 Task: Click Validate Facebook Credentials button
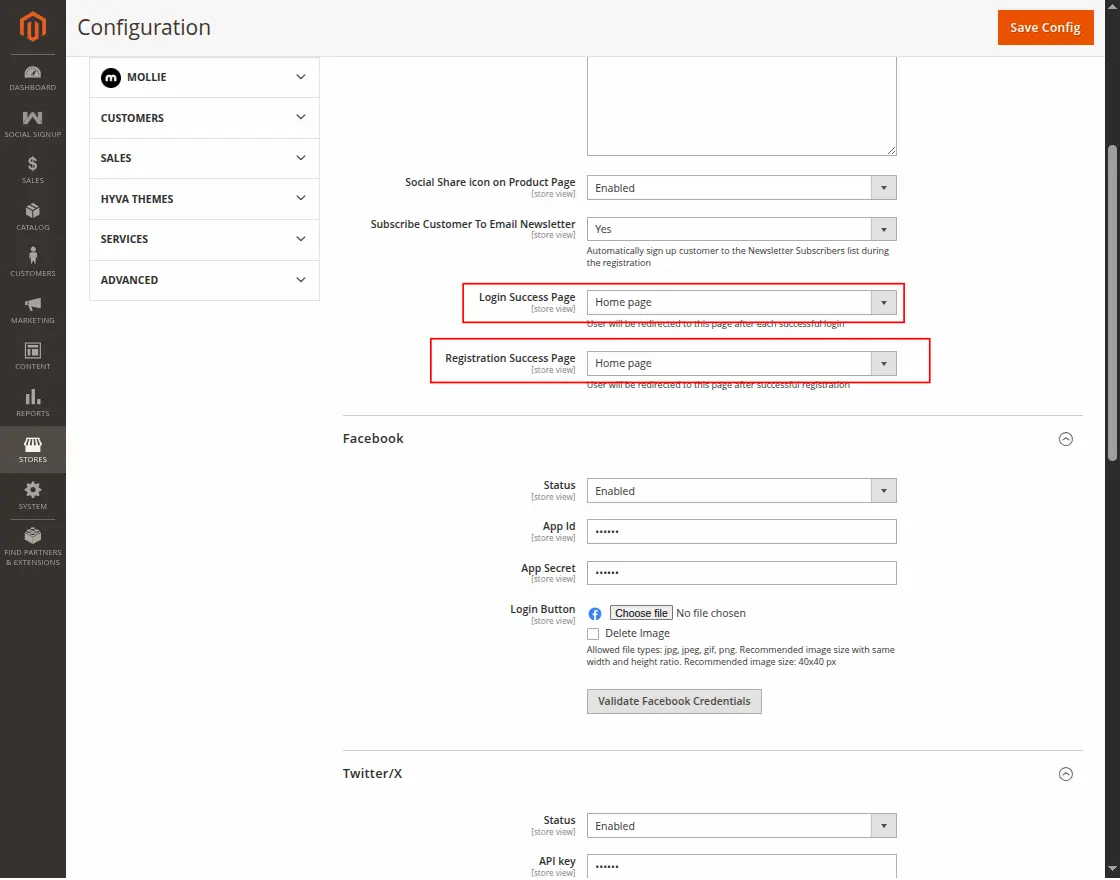(x=674, y=701)
